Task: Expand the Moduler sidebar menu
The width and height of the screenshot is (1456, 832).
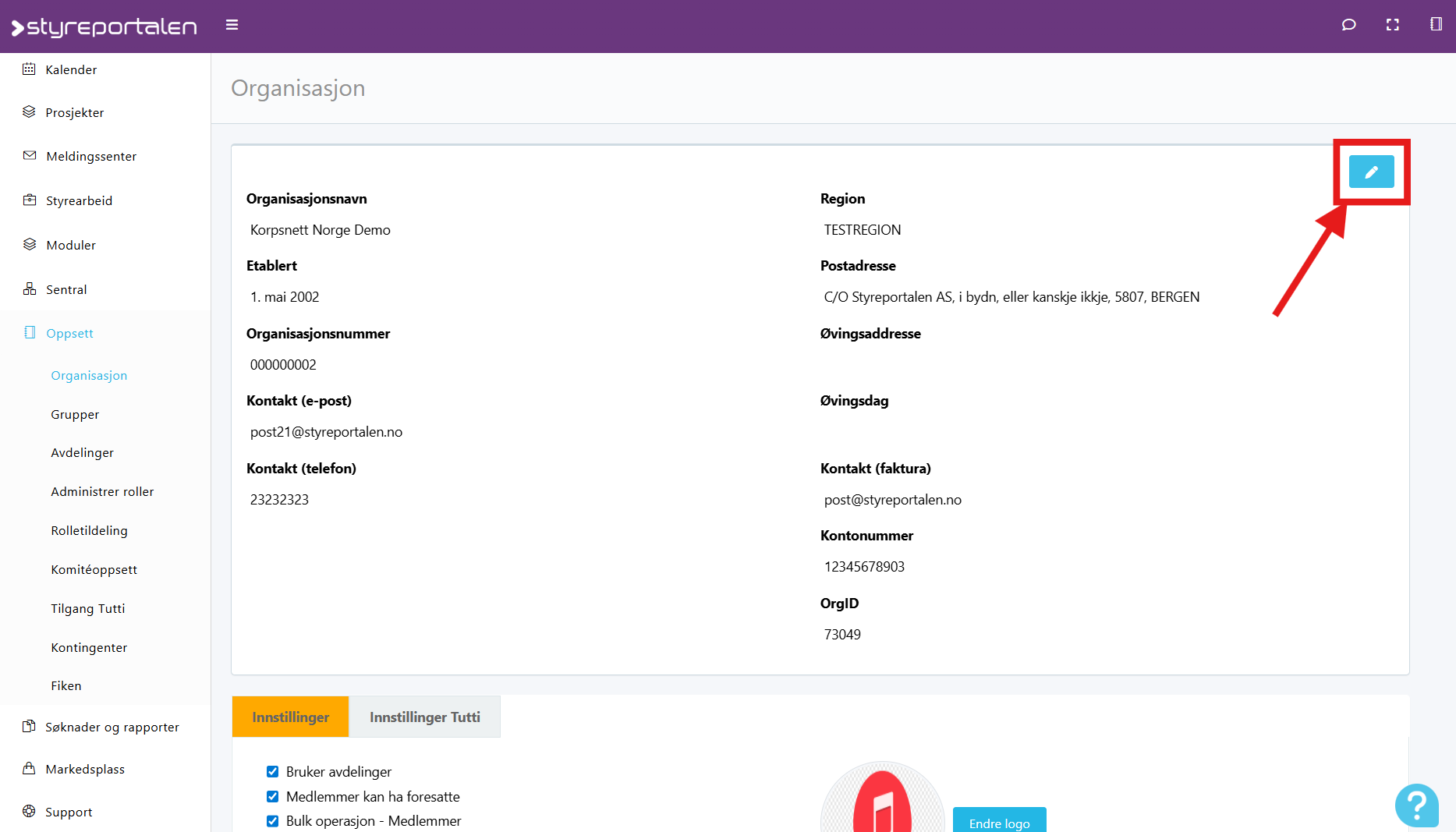Action: point(70,245)
